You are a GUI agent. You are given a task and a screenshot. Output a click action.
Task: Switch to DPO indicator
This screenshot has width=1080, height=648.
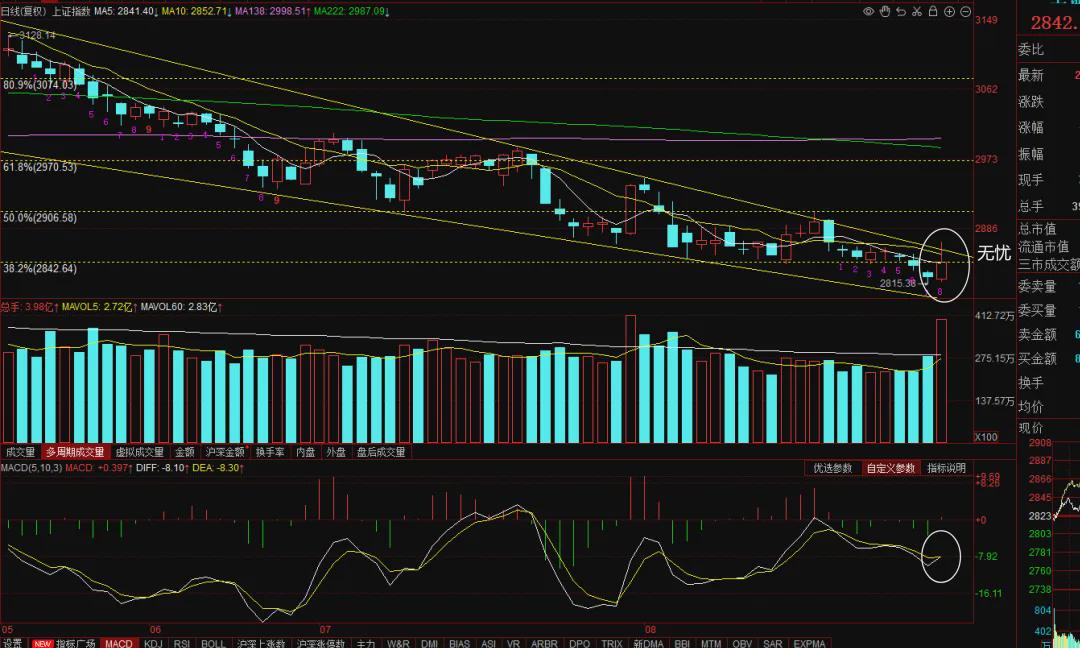point(579,643)
